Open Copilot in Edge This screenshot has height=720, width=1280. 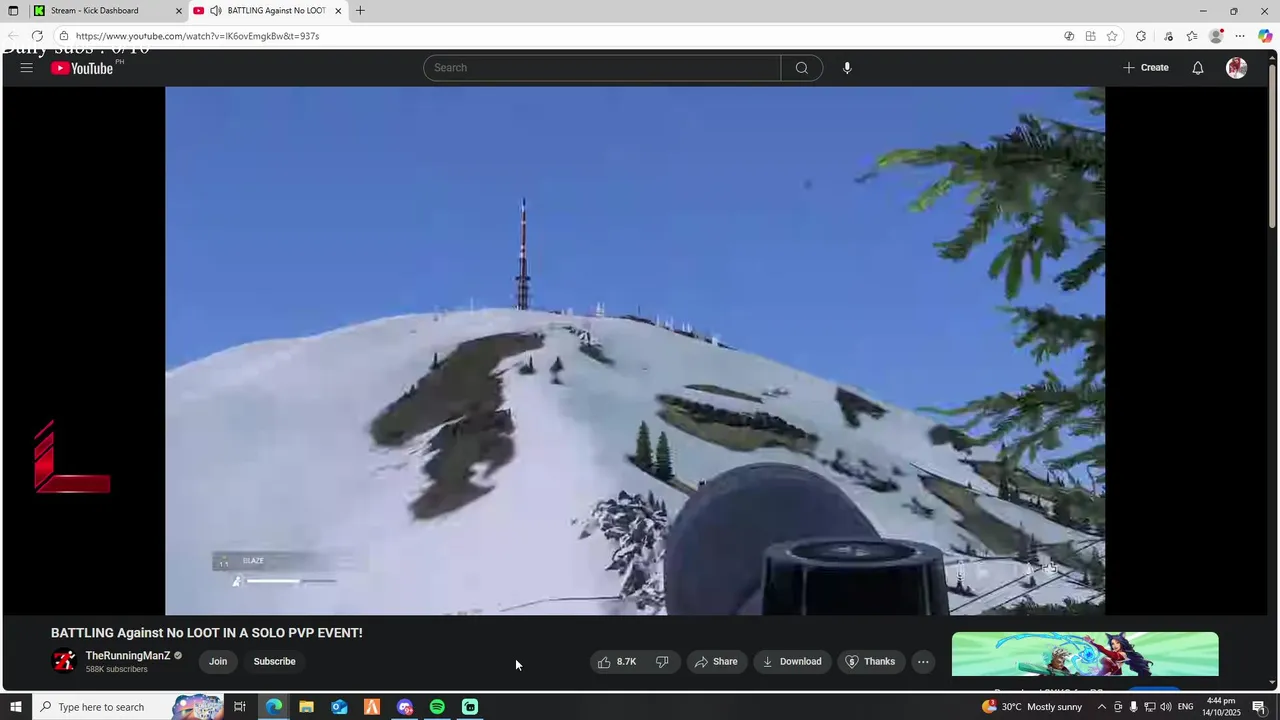pyautogui.click(x=1265, y=36)
